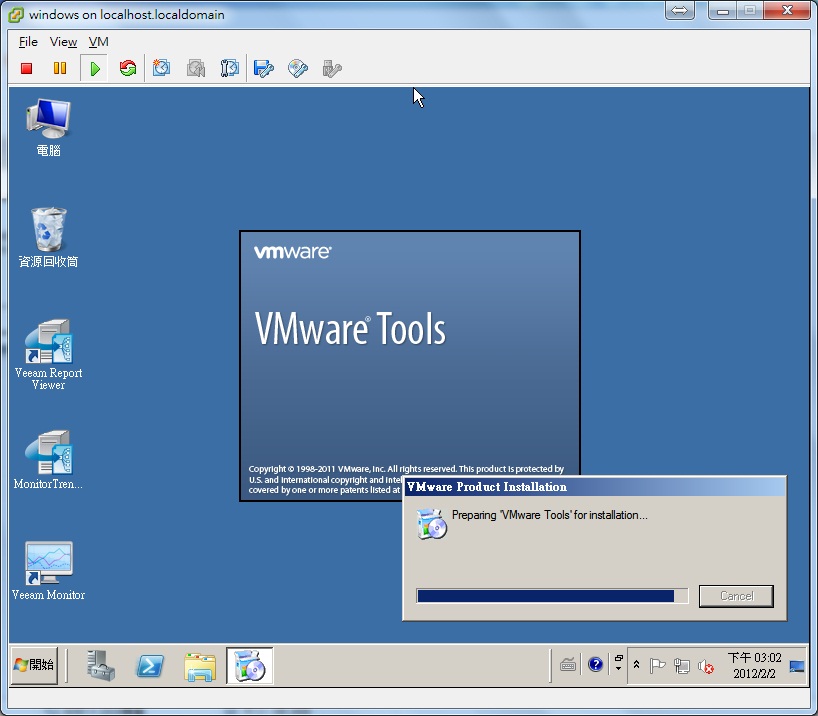Open the View menu
818x716 pixels.
[x=63, y=42]
